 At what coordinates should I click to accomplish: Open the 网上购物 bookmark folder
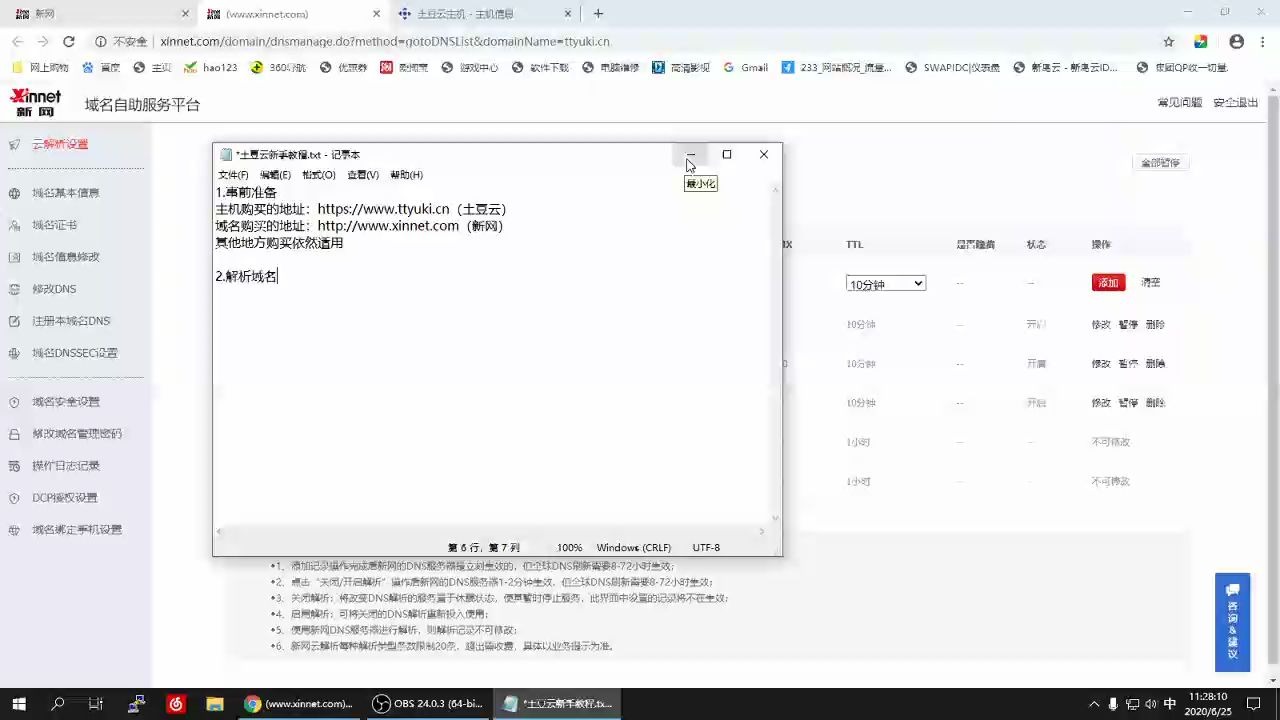(x=40, y=68)
